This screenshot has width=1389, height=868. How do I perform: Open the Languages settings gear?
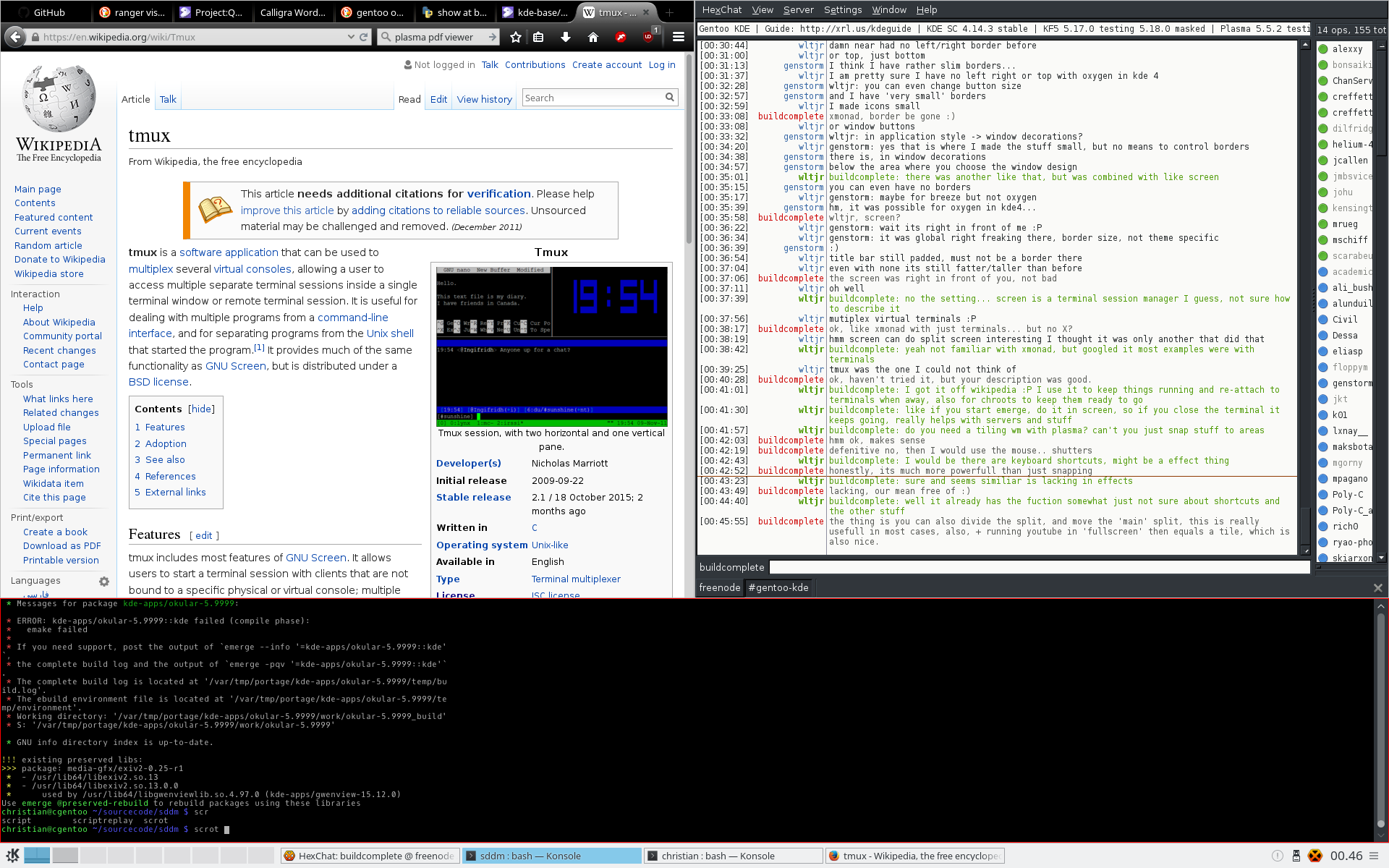coord(104,582)
